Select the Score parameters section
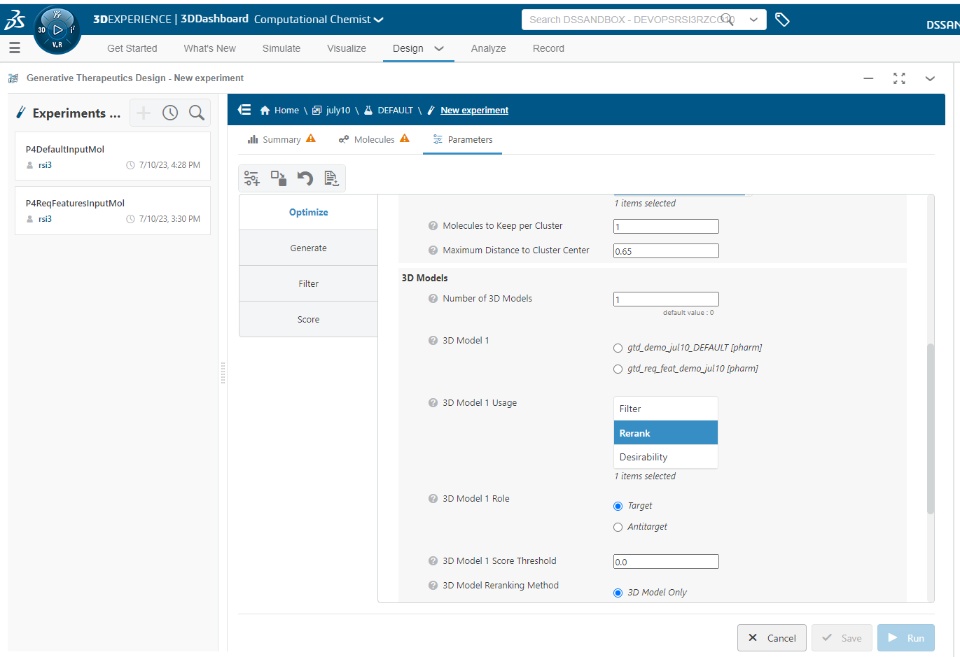Screen dimensions: 960x657 click(308, 320)
